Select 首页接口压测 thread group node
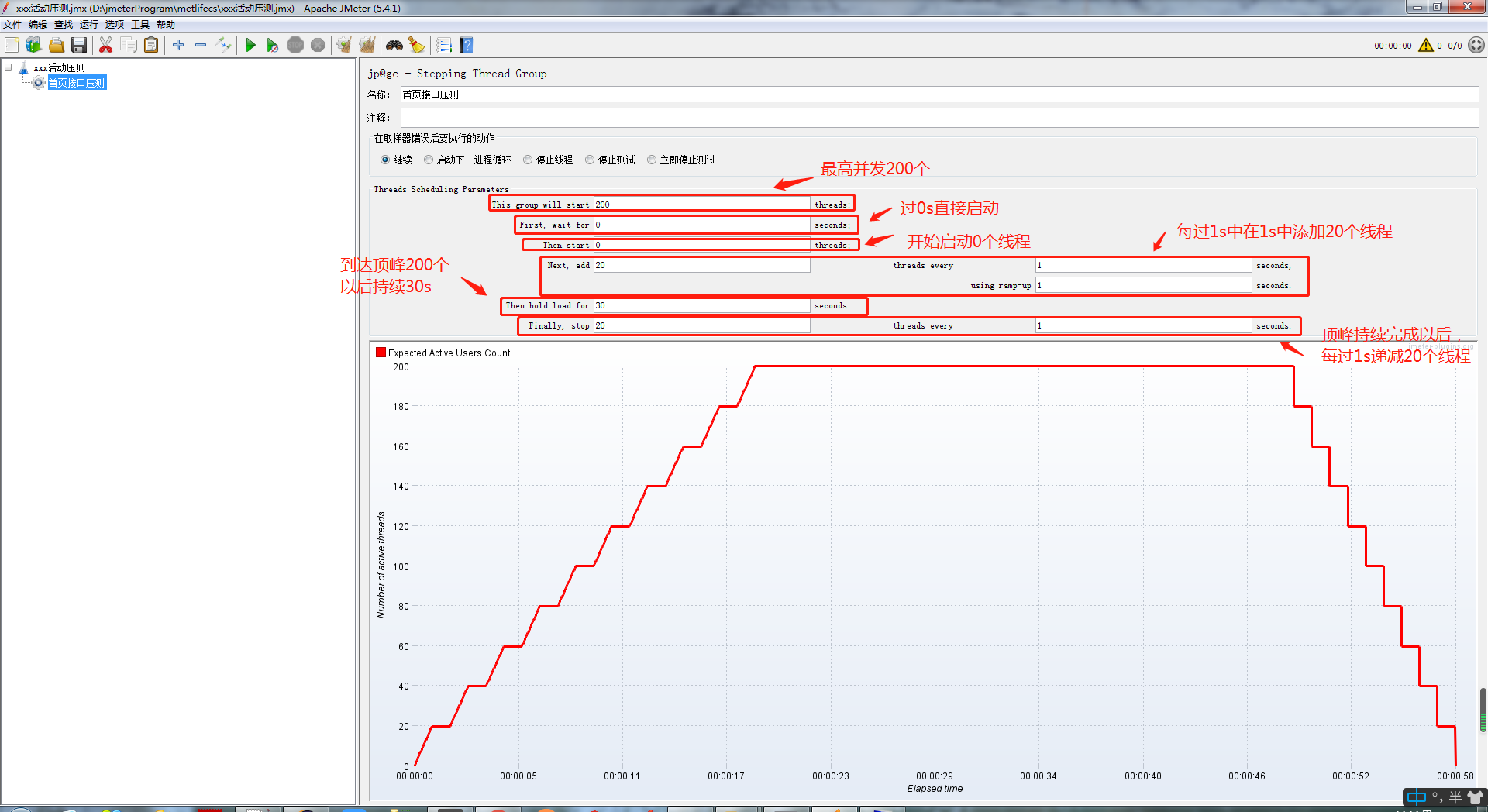This screenshot has width=1488, height=812. click(x=77, y=83)
